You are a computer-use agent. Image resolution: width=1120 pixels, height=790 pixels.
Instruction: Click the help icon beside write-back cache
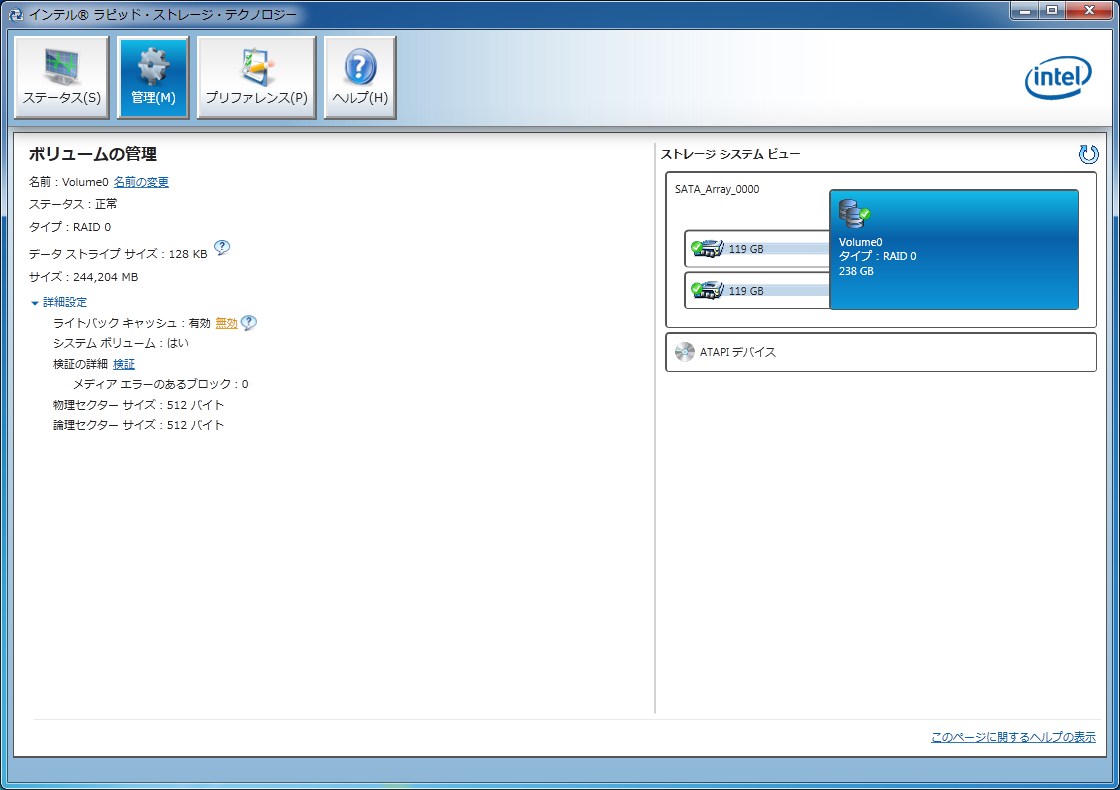click(x=249, y=323)
